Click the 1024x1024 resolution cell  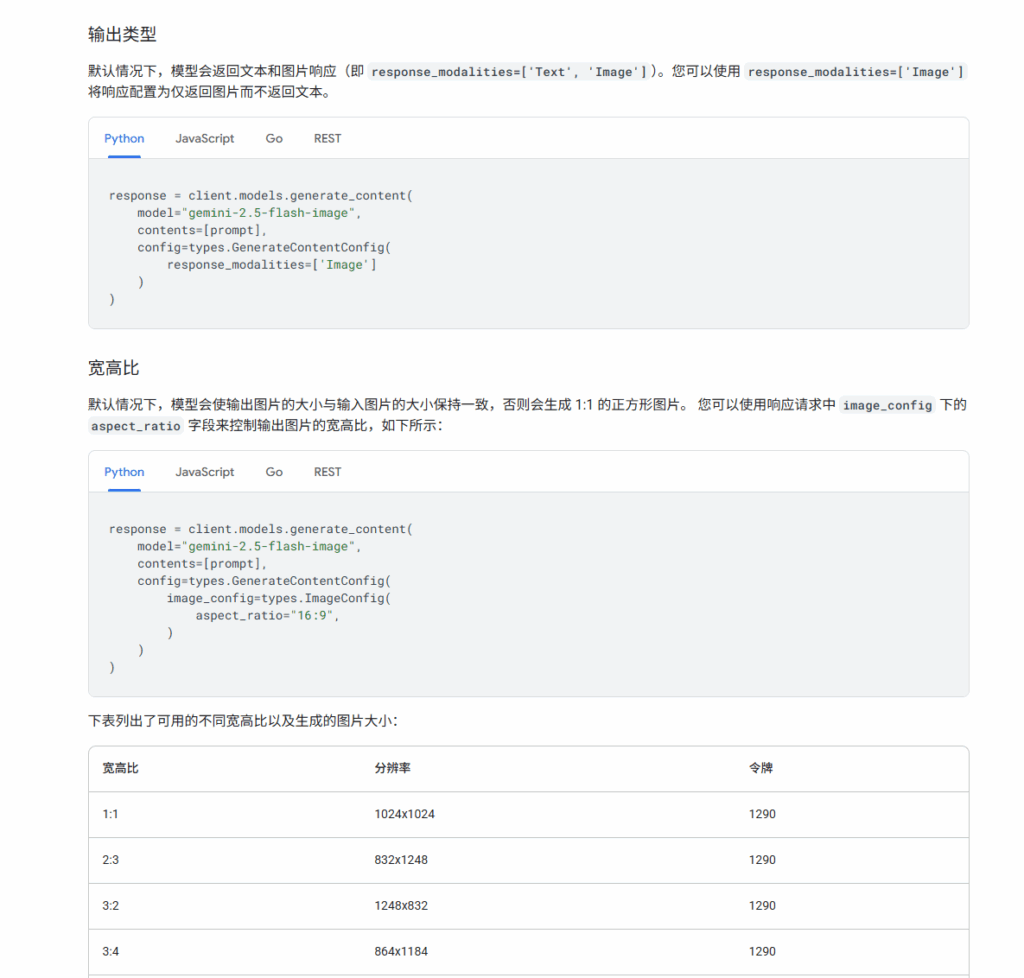[404, 814]
